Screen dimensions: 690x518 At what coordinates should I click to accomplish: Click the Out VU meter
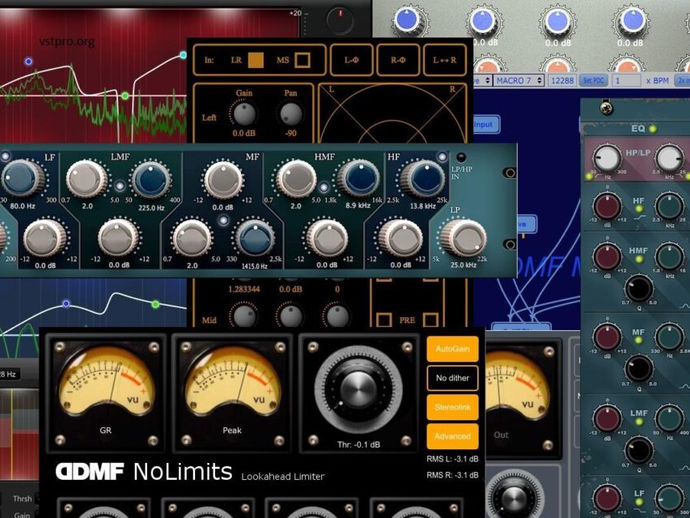point(517,384)
